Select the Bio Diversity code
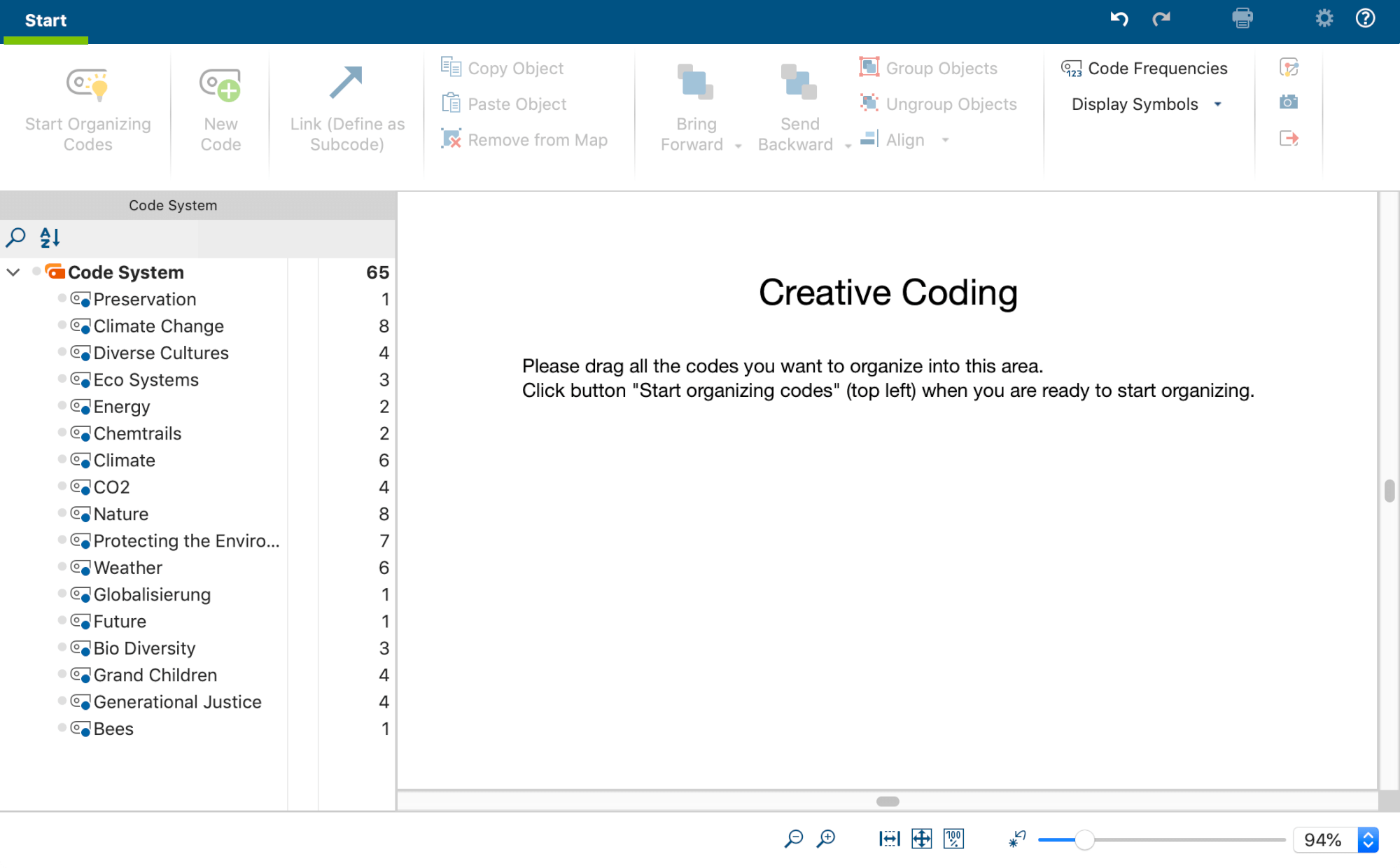Viewport: 1400px width, 868px height. [x=144, y=648]
